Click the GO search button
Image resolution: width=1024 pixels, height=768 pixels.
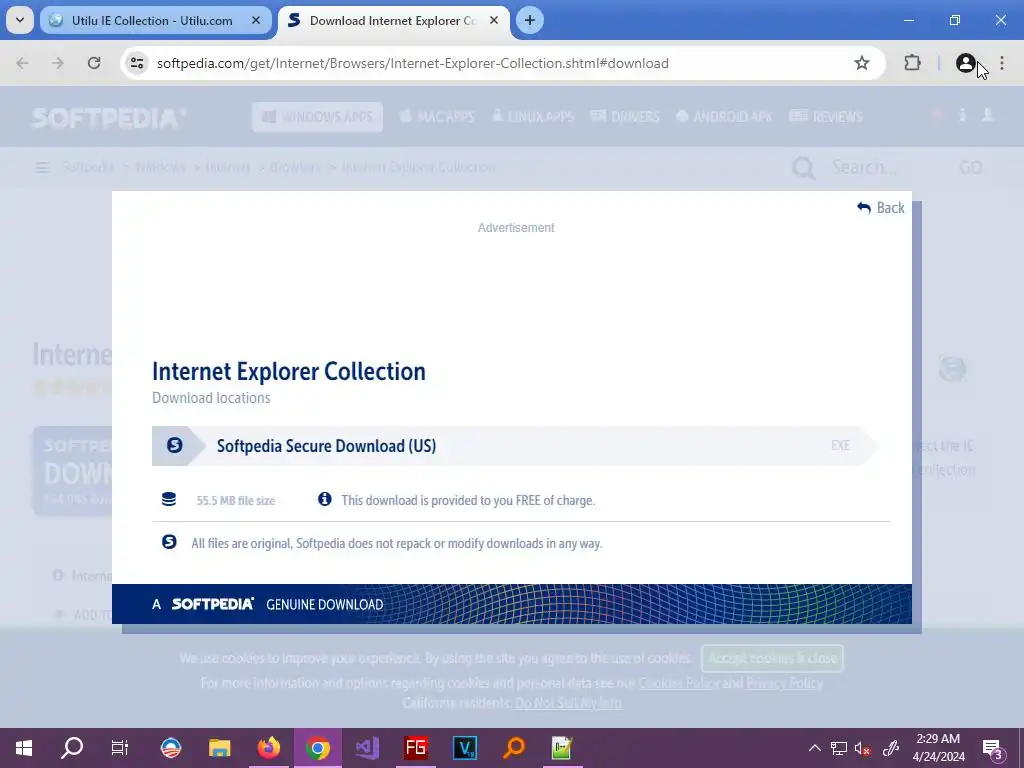pyautogui.click(x=970, y=168)
